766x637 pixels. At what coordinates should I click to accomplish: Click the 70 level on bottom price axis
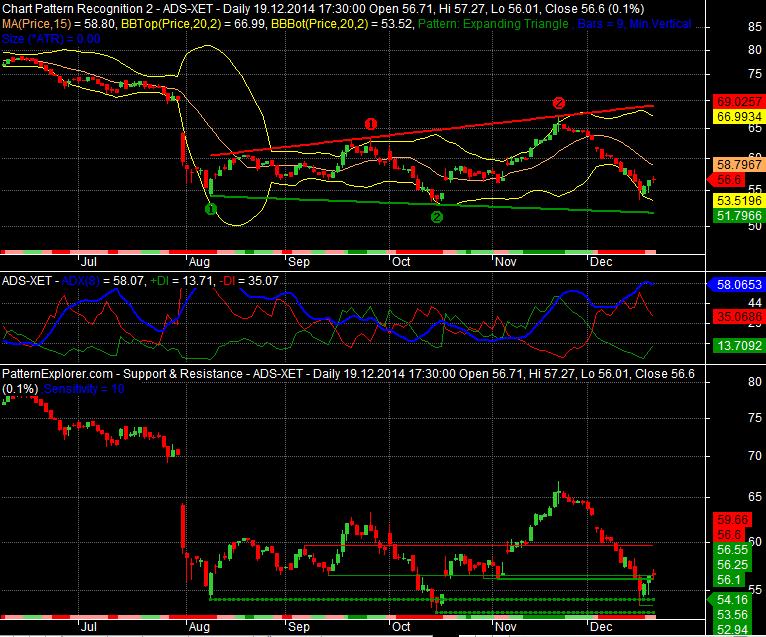(x=755, y=456)
